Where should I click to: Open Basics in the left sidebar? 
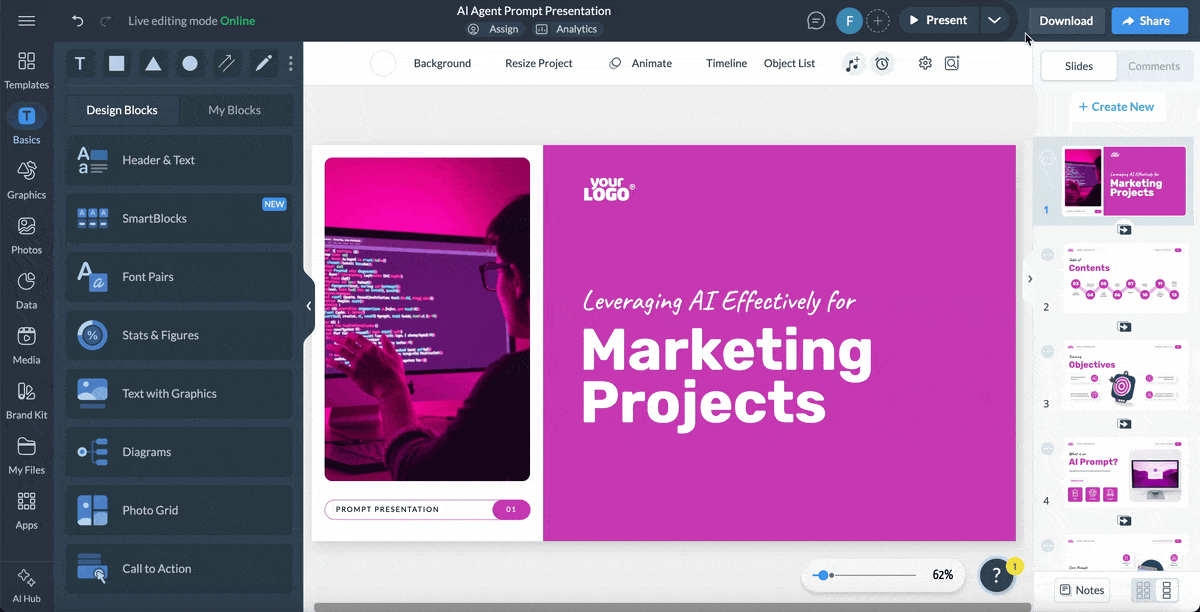(27, 126)
